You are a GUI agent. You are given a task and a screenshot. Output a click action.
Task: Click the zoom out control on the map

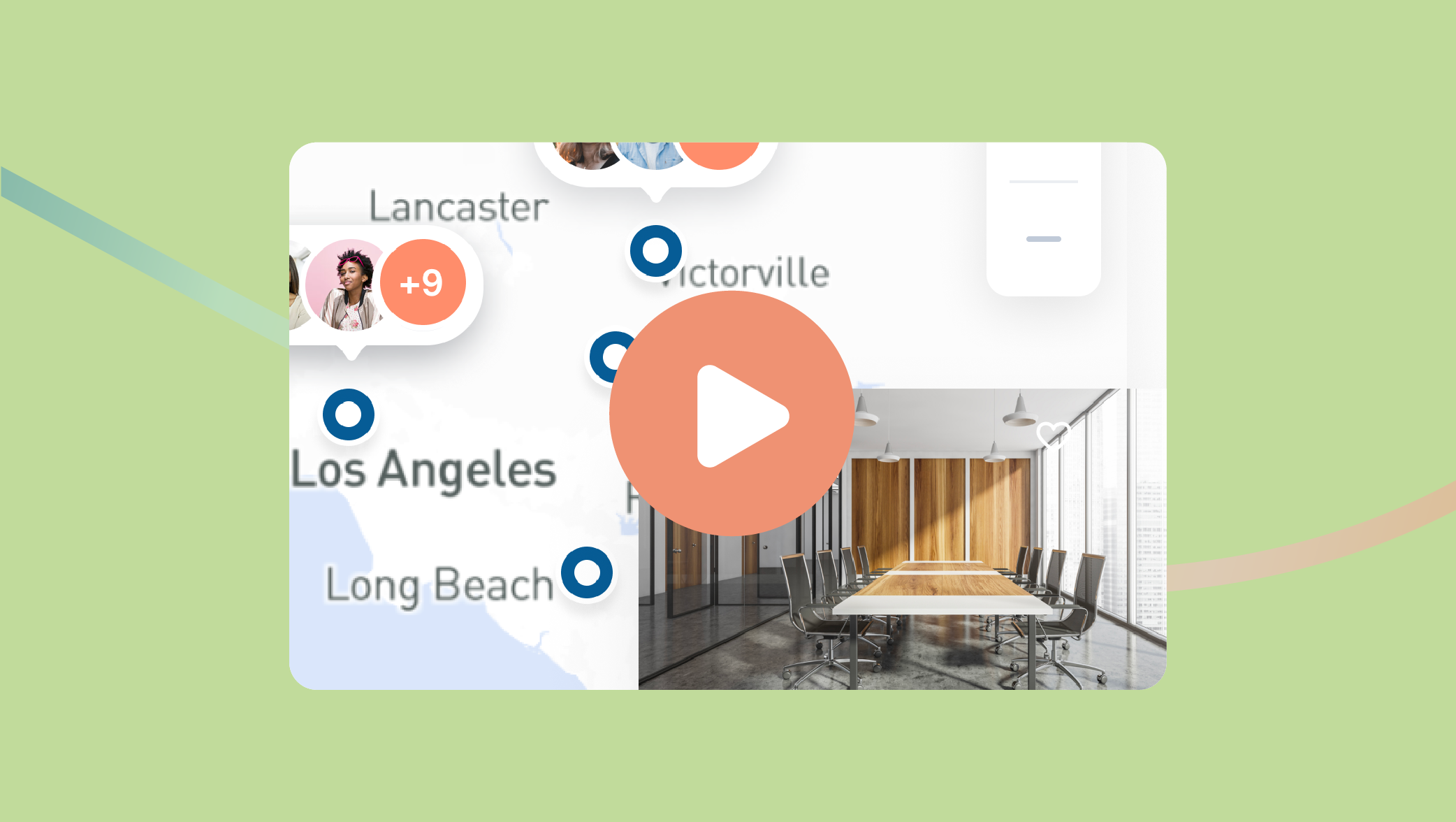coord(1043,239)
